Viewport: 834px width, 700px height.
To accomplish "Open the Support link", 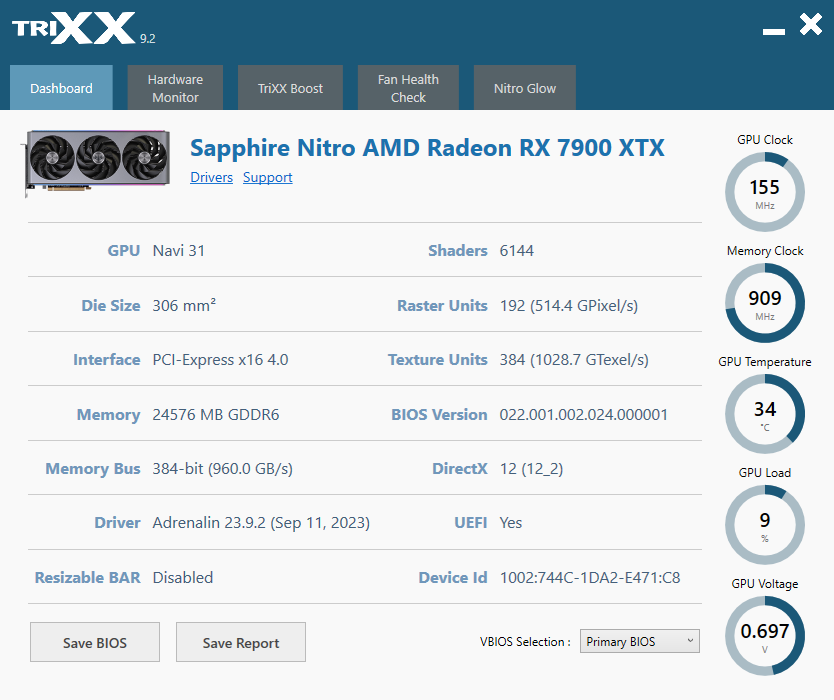I will click(268, 177).
